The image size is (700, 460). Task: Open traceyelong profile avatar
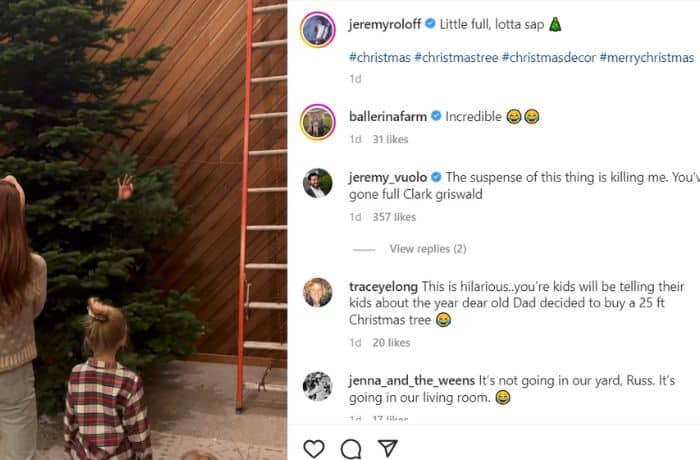(317, 292)
